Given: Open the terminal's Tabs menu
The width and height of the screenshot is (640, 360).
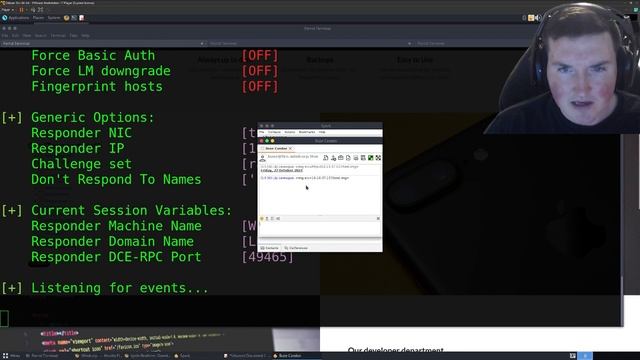Looking at the screenshot, I should [73, 36].
